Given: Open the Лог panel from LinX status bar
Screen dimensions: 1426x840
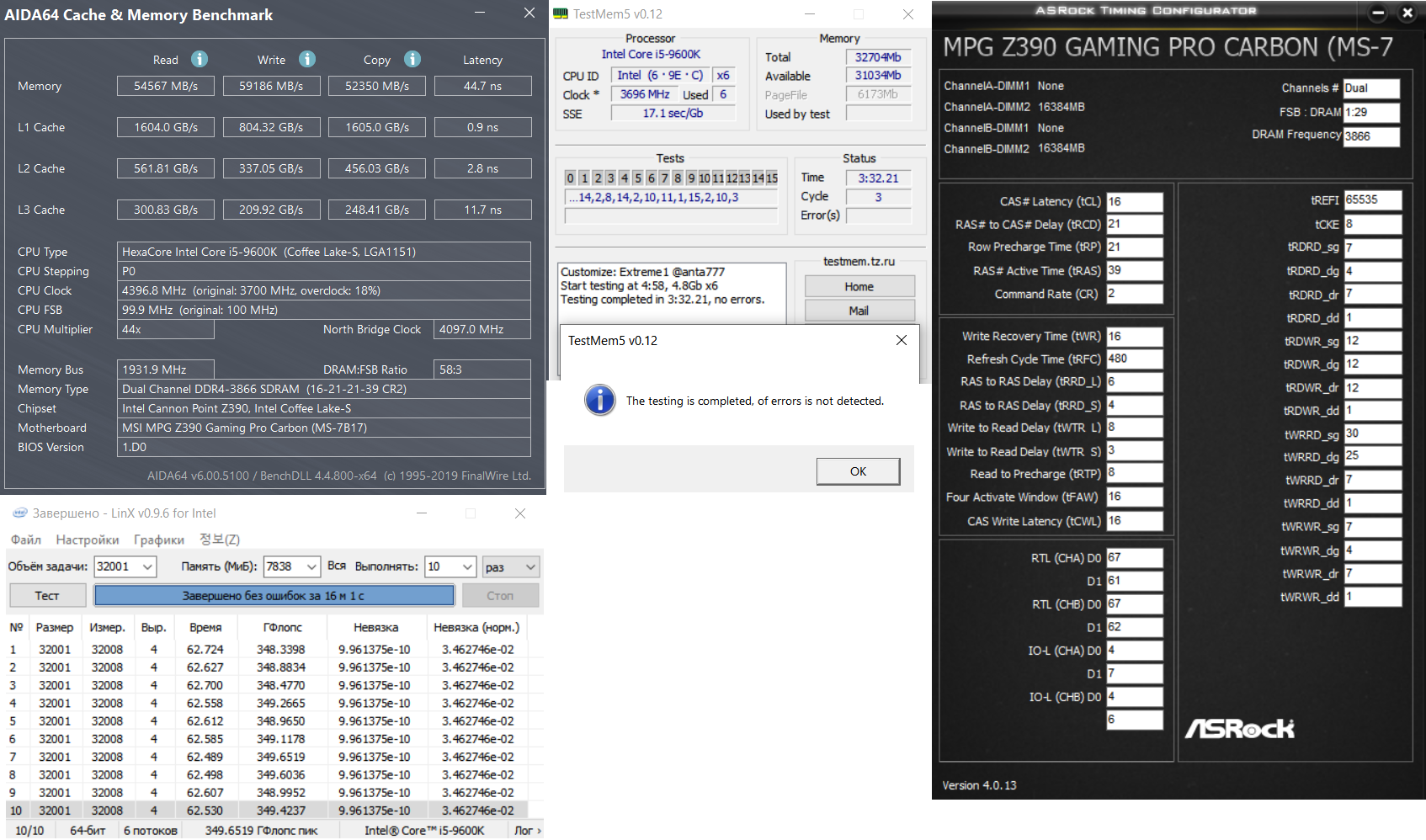Looking at the screenshot, I should (527, 831).
